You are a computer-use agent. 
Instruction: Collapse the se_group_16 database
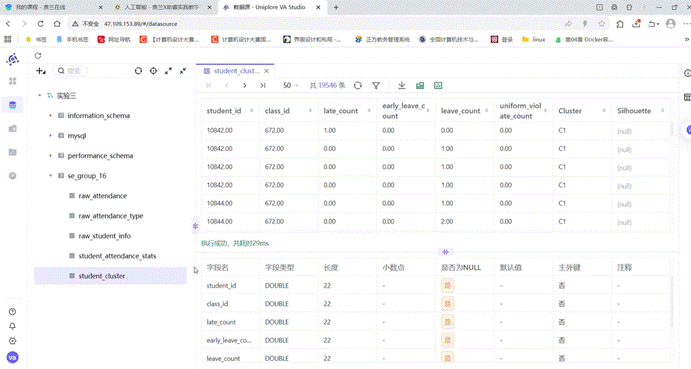coord(50,175)
